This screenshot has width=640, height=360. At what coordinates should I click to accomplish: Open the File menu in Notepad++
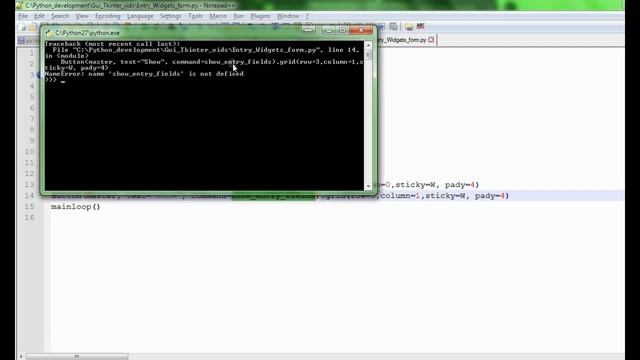pyautogui.click(x=23, y=16)
